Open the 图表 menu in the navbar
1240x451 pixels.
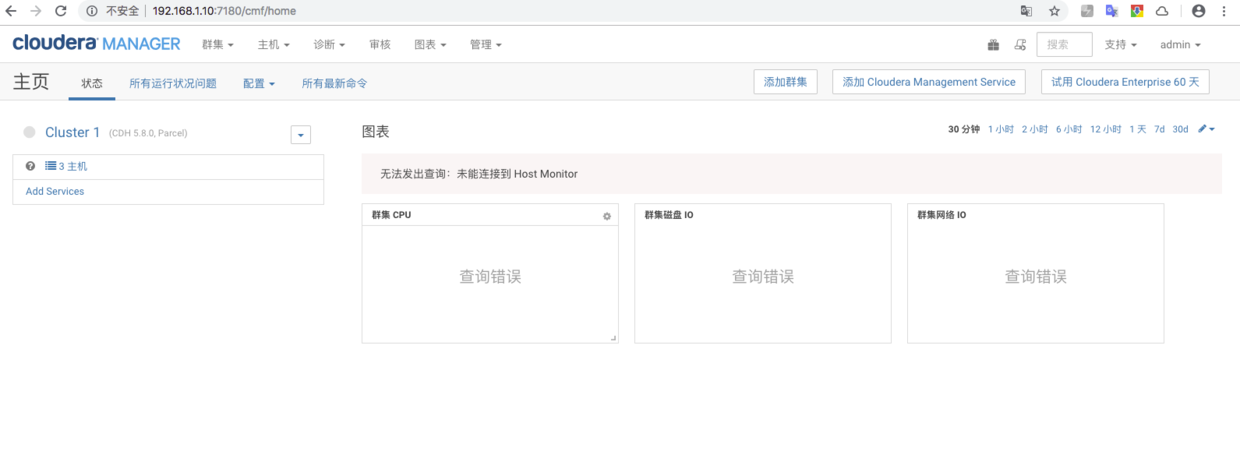430,45
